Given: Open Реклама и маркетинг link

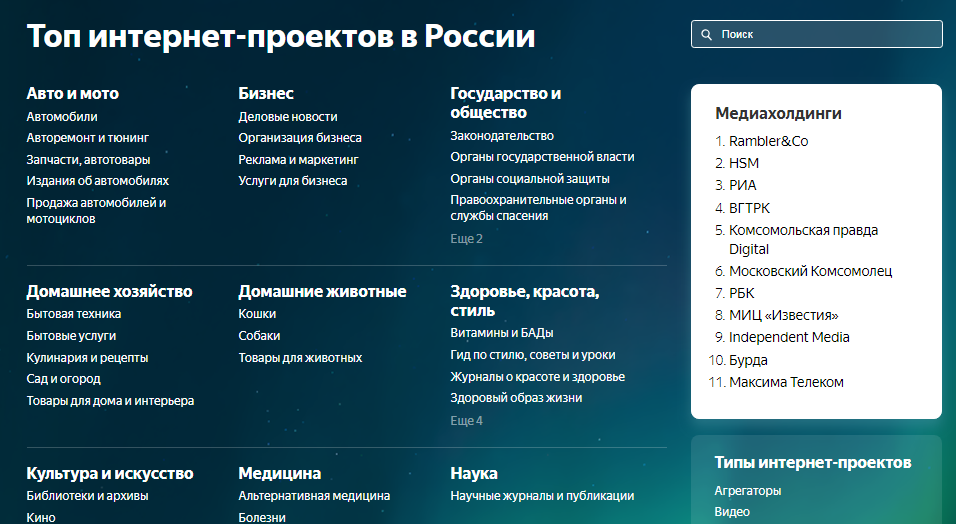Looking at the screenshot, I should (298, 160).
